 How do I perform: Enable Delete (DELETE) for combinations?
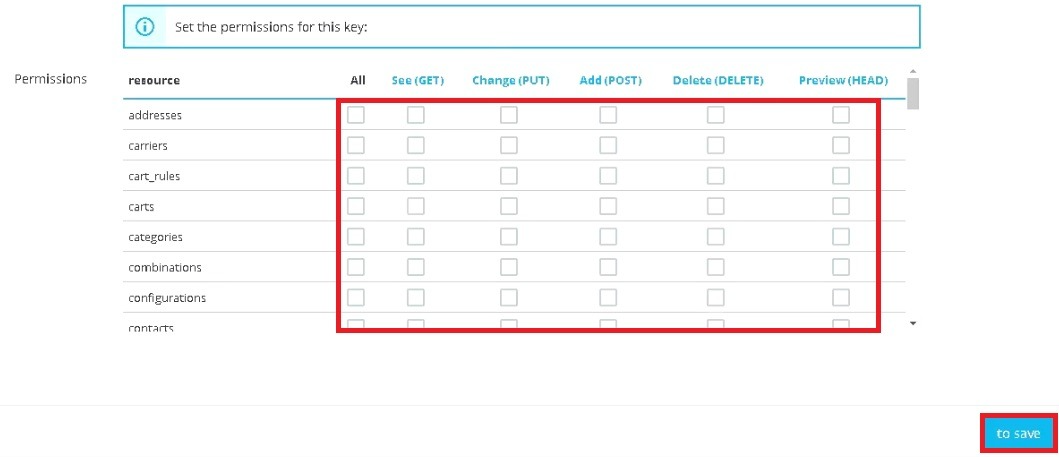[x=716, y=267]
